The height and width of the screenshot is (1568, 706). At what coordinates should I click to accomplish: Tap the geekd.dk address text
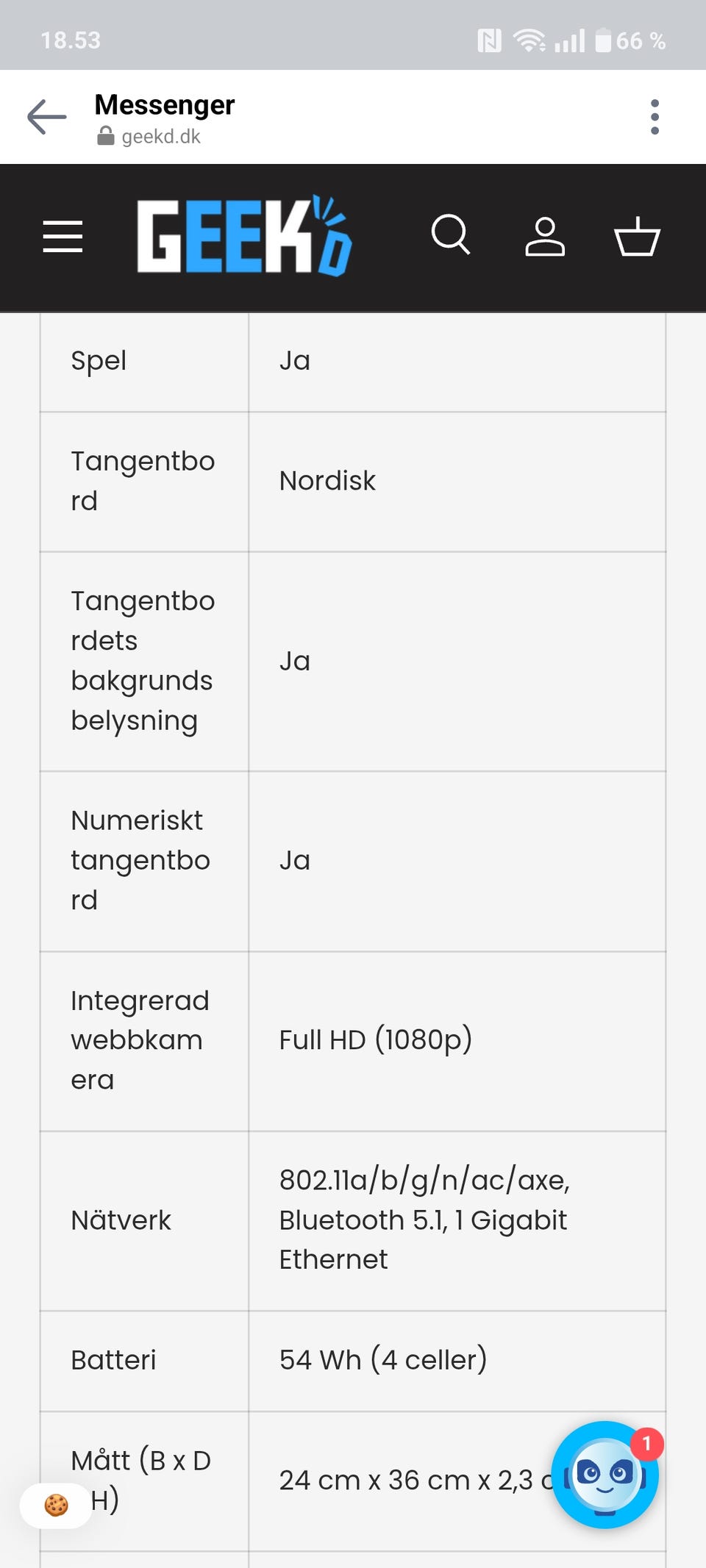coord(161,137)
